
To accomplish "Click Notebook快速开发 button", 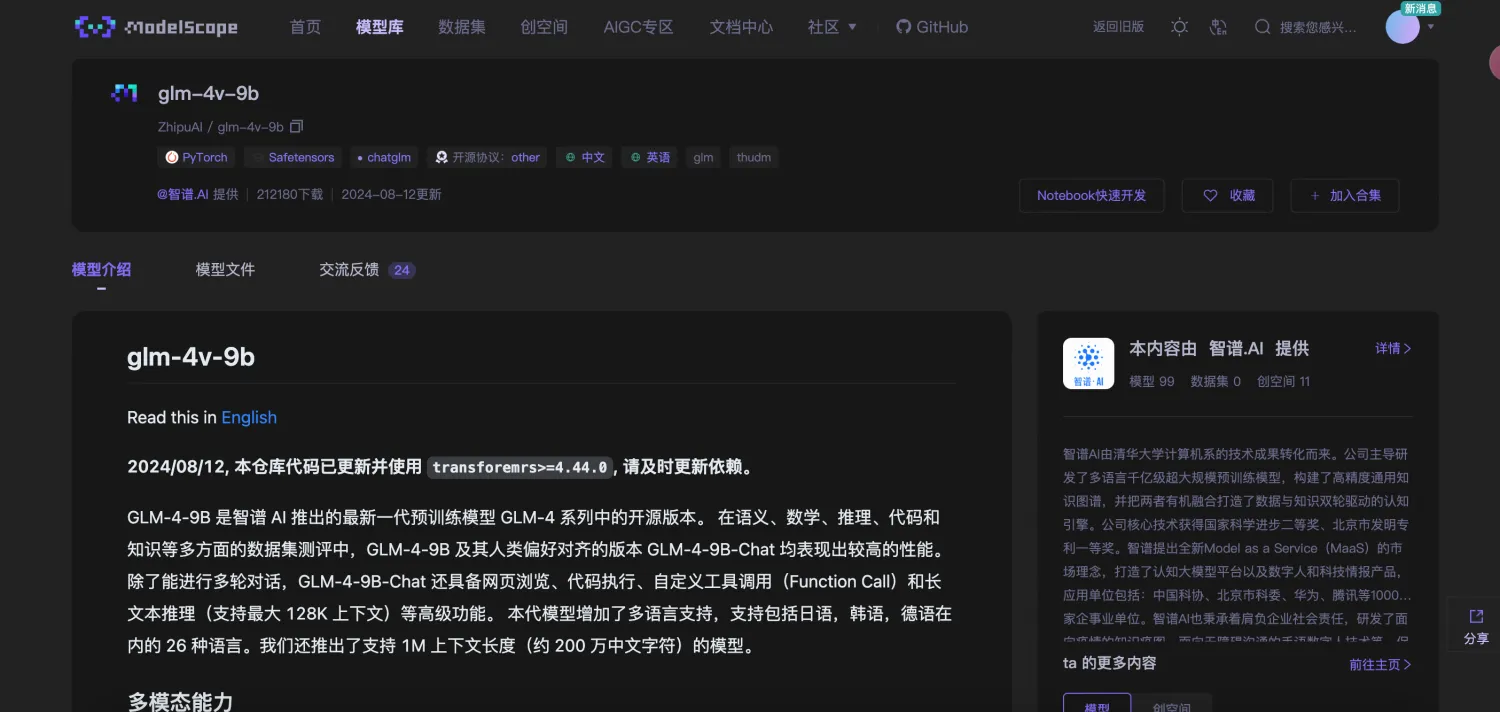I will [x=1092, y=195].
